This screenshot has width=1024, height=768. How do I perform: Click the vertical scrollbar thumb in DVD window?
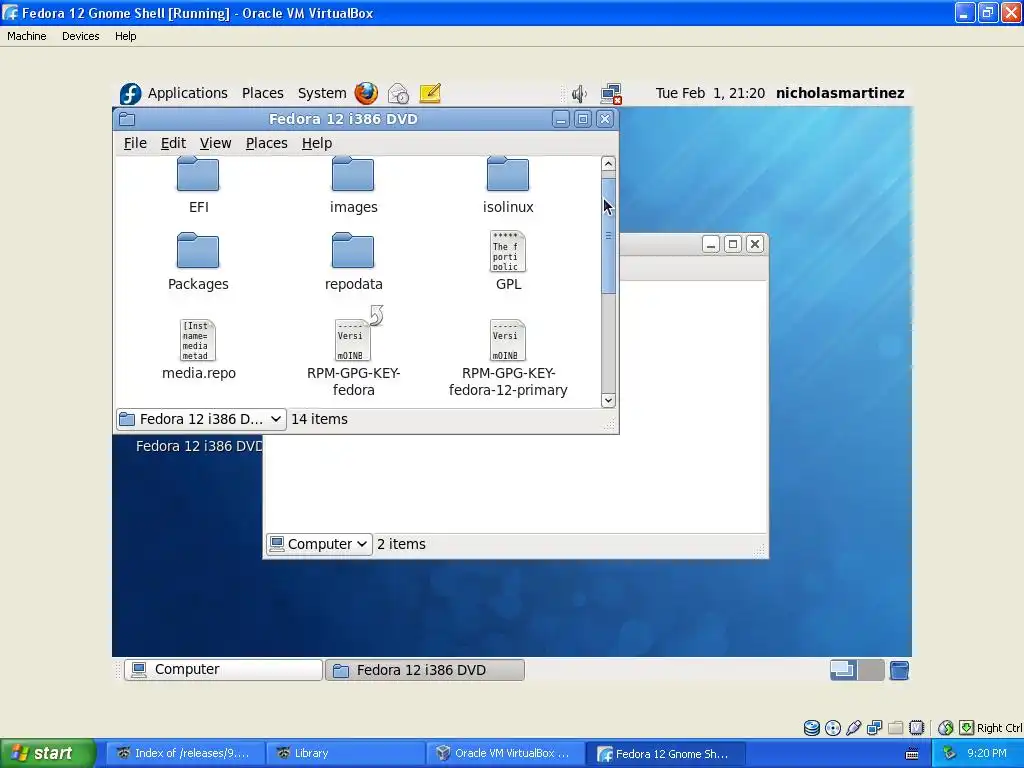click(608, 235)
